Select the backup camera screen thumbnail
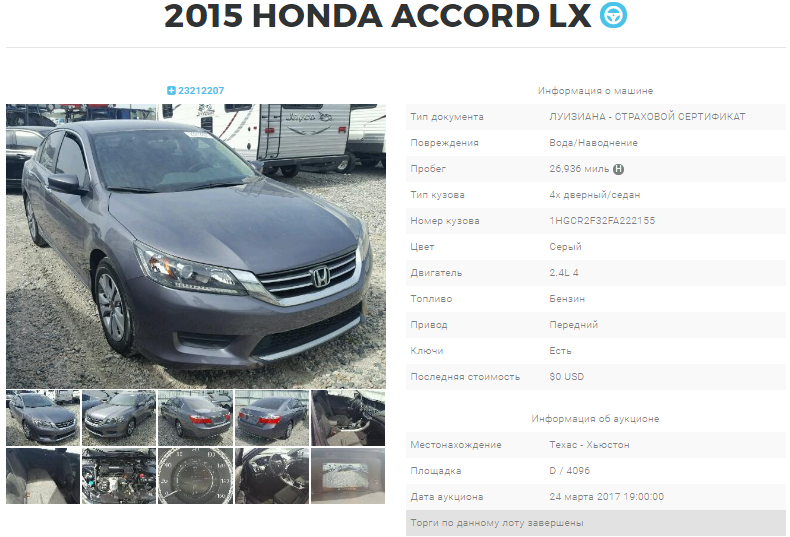790x537 pixels. point(348,476)
